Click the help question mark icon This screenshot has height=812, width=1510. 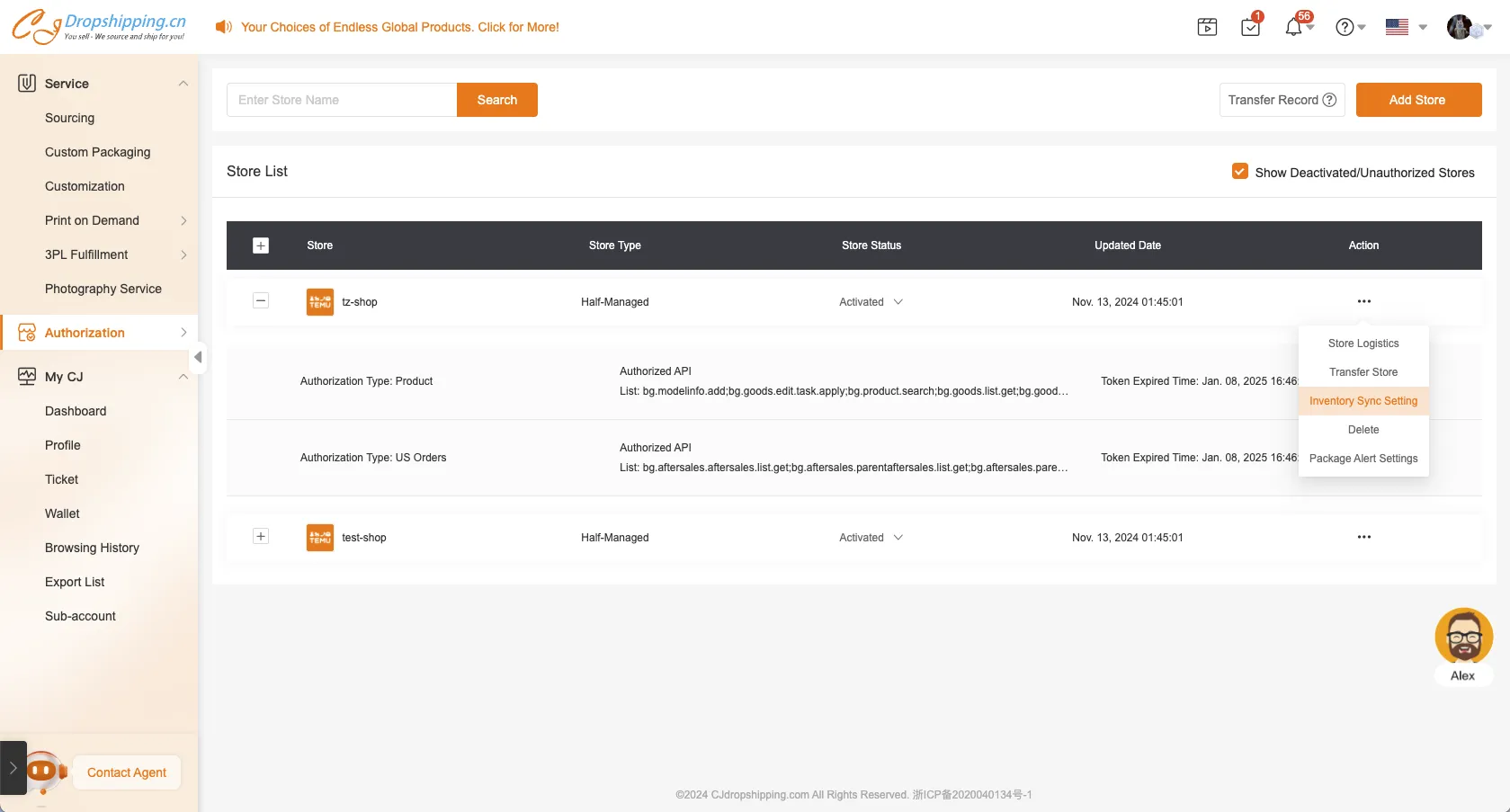[x=1345, y=27]
